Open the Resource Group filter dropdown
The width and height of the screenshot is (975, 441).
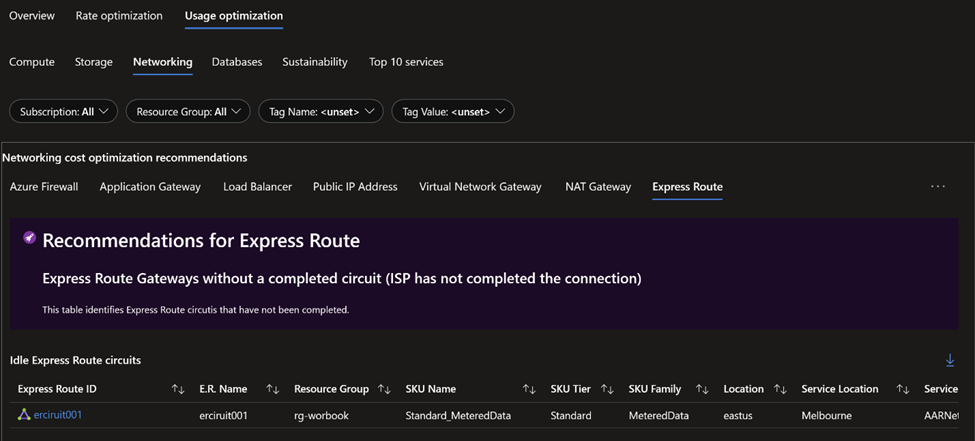(188, 111)
